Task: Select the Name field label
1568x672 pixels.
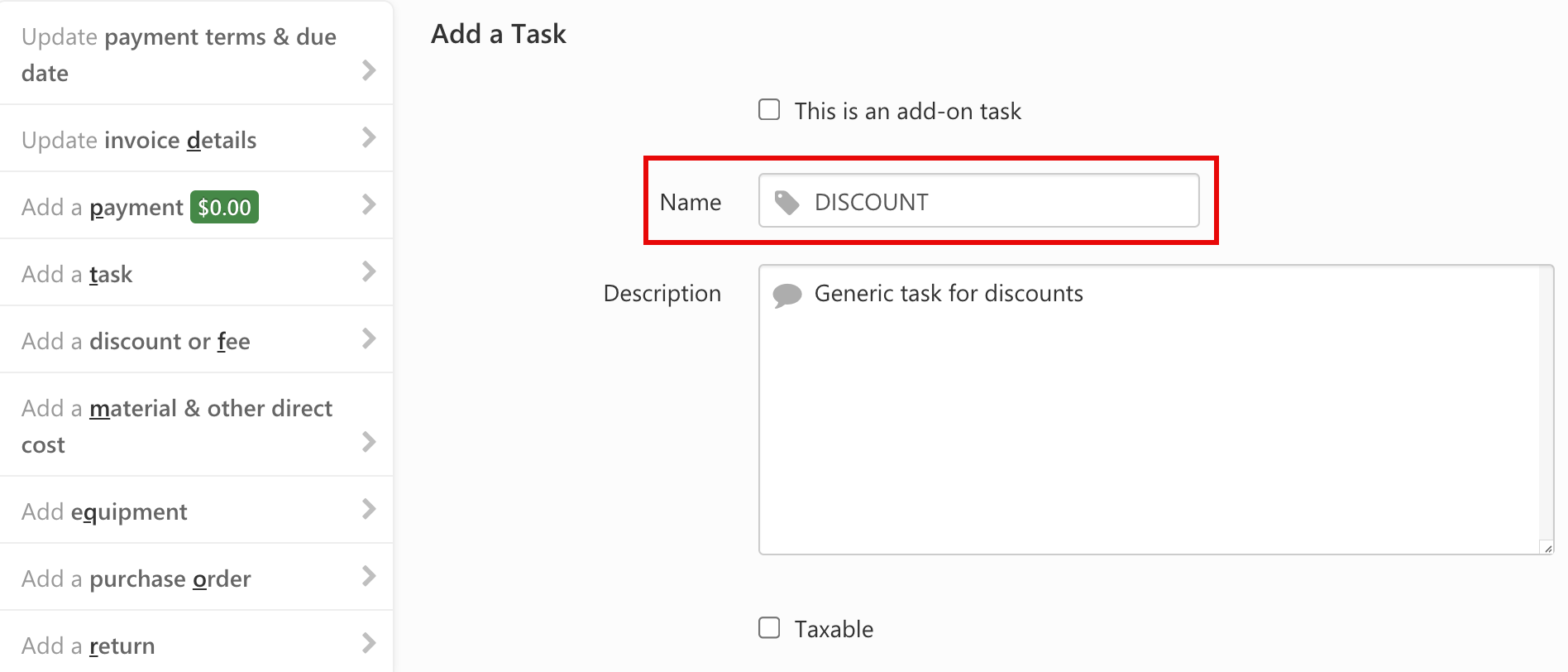Action: (690, 201)
